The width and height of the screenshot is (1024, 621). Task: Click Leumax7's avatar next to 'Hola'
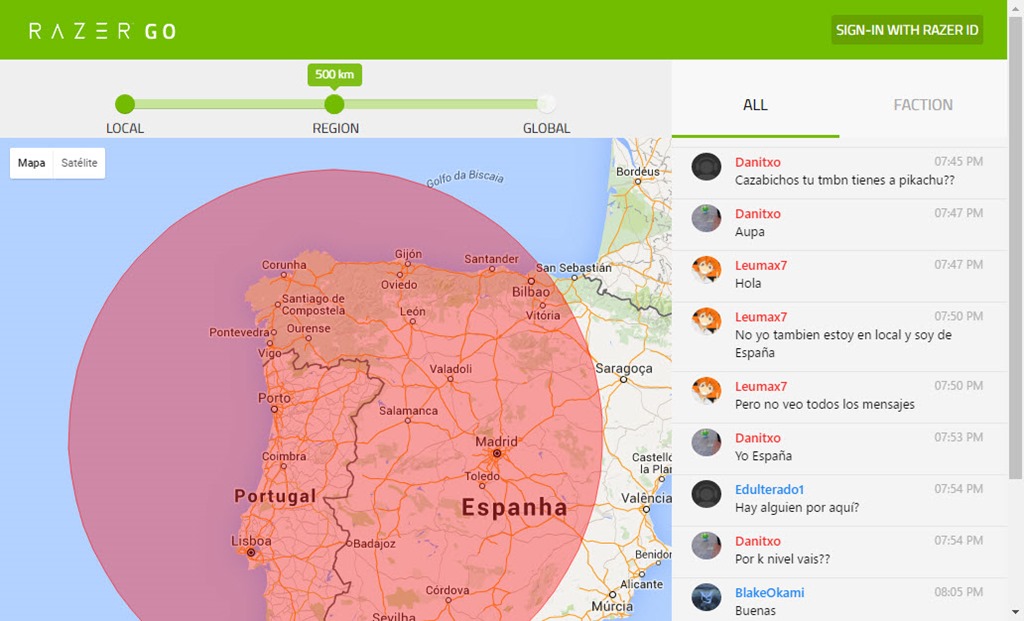[706, 270]
